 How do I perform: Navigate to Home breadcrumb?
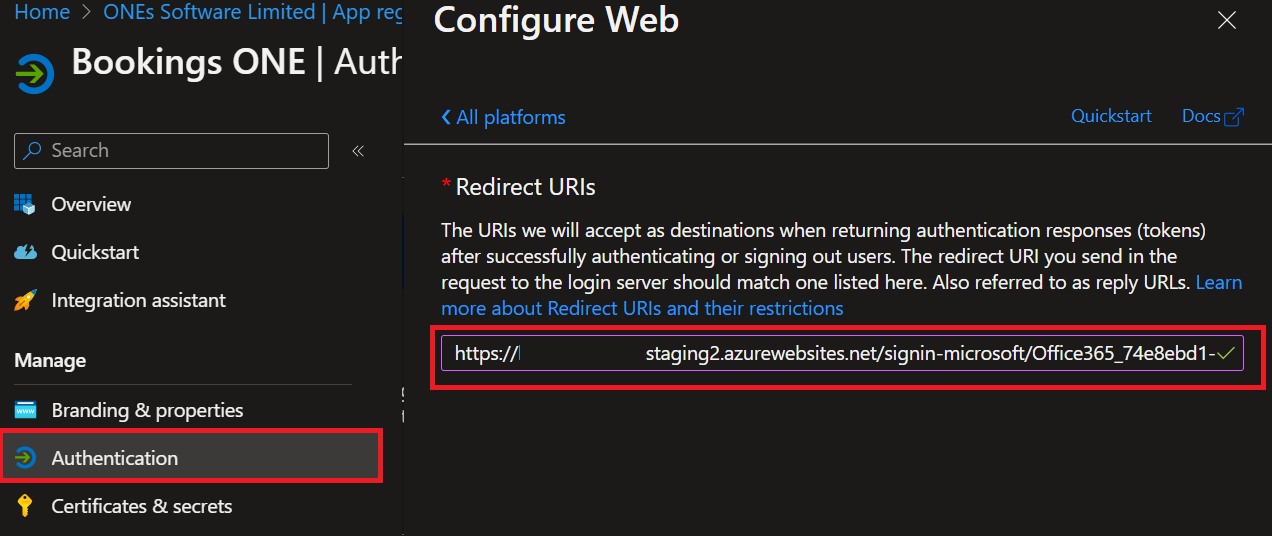click(x=42, y=12)
